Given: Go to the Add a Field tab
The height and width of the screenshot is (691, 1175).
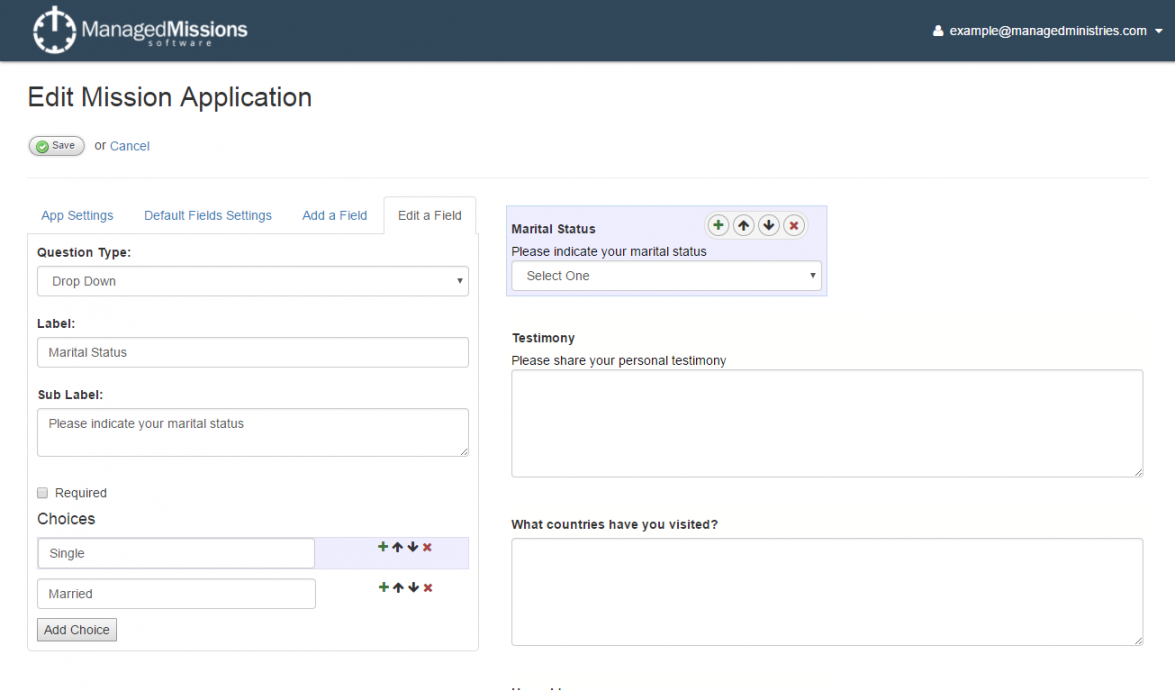Looking at the screenshot, I should pos(334,215).
